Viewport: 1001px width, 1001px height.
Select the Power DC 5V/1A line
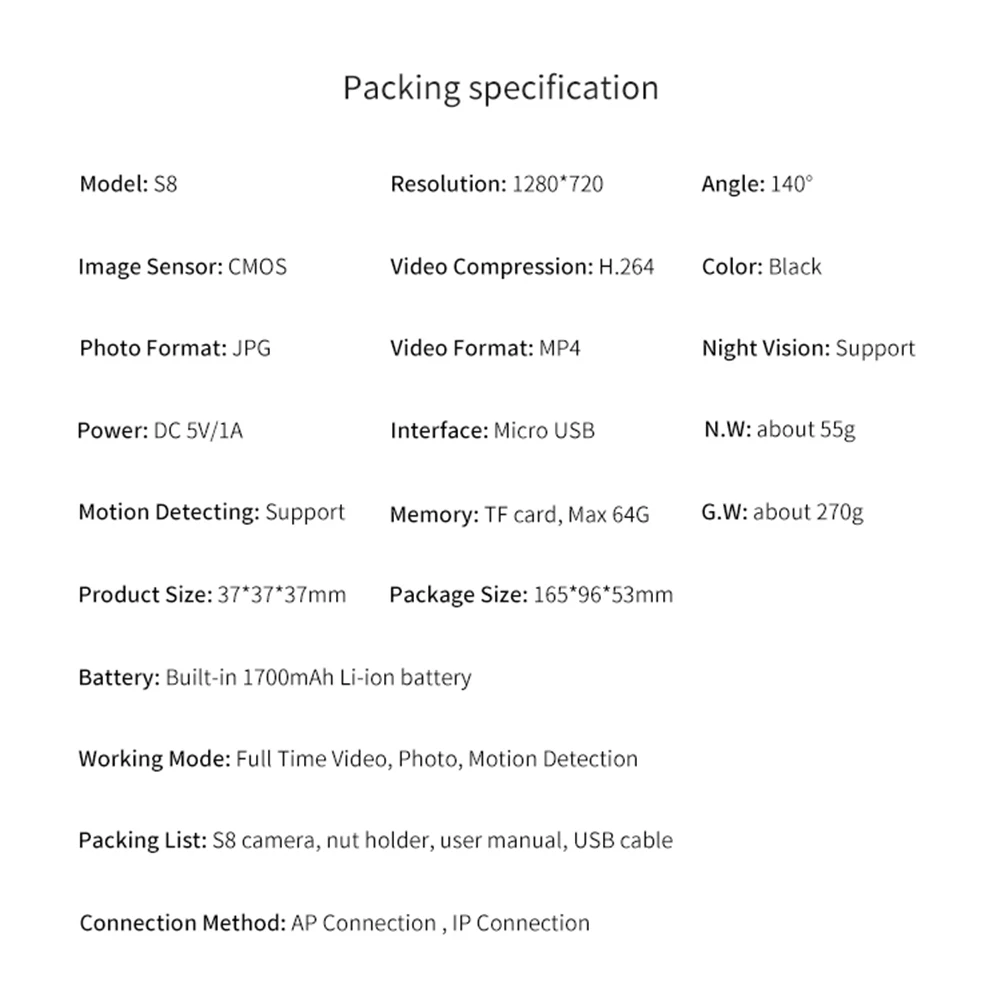click(160, 431)
